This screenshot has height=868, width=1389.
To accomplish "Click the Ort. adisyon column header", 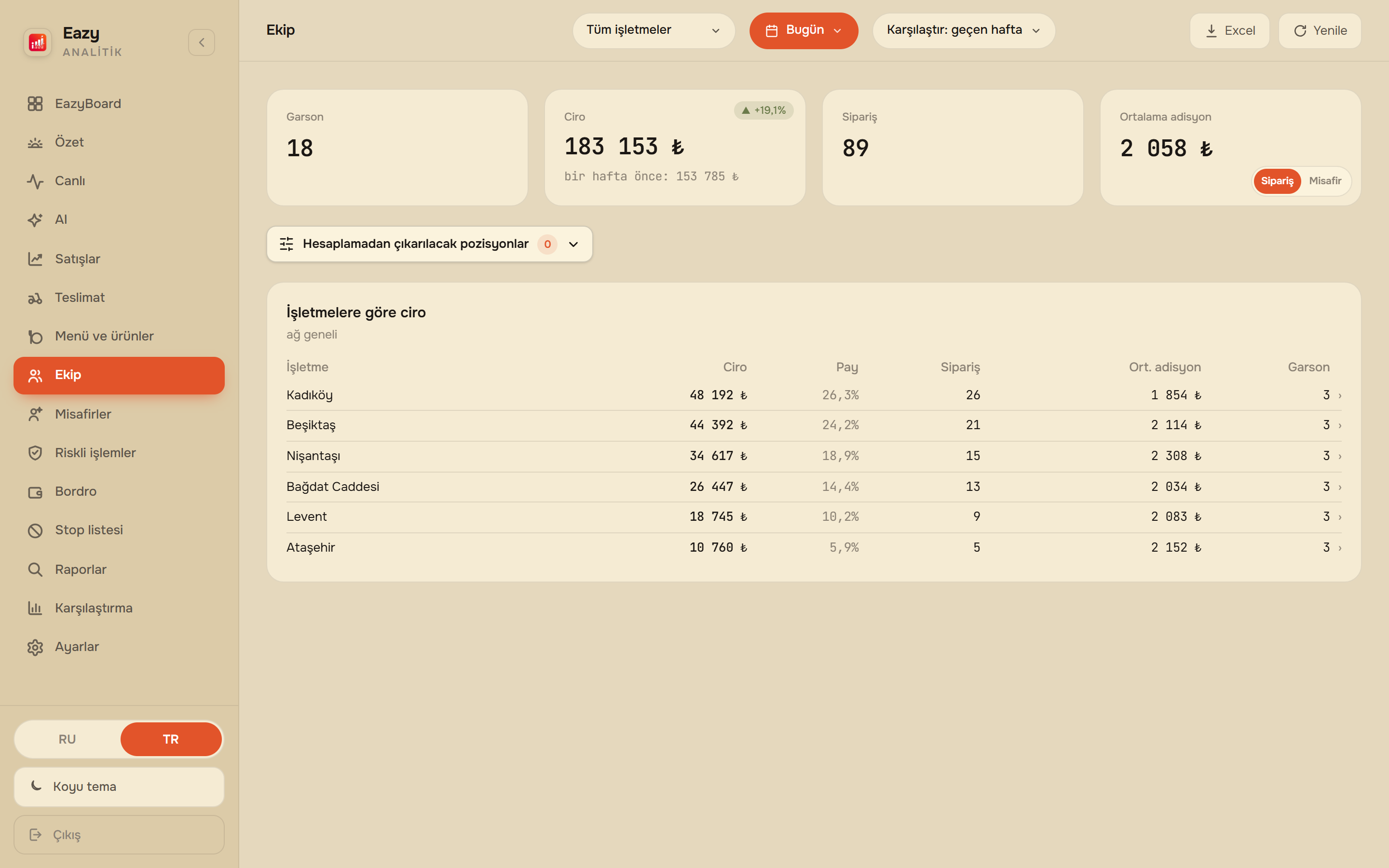I will tap(1165, 367).
